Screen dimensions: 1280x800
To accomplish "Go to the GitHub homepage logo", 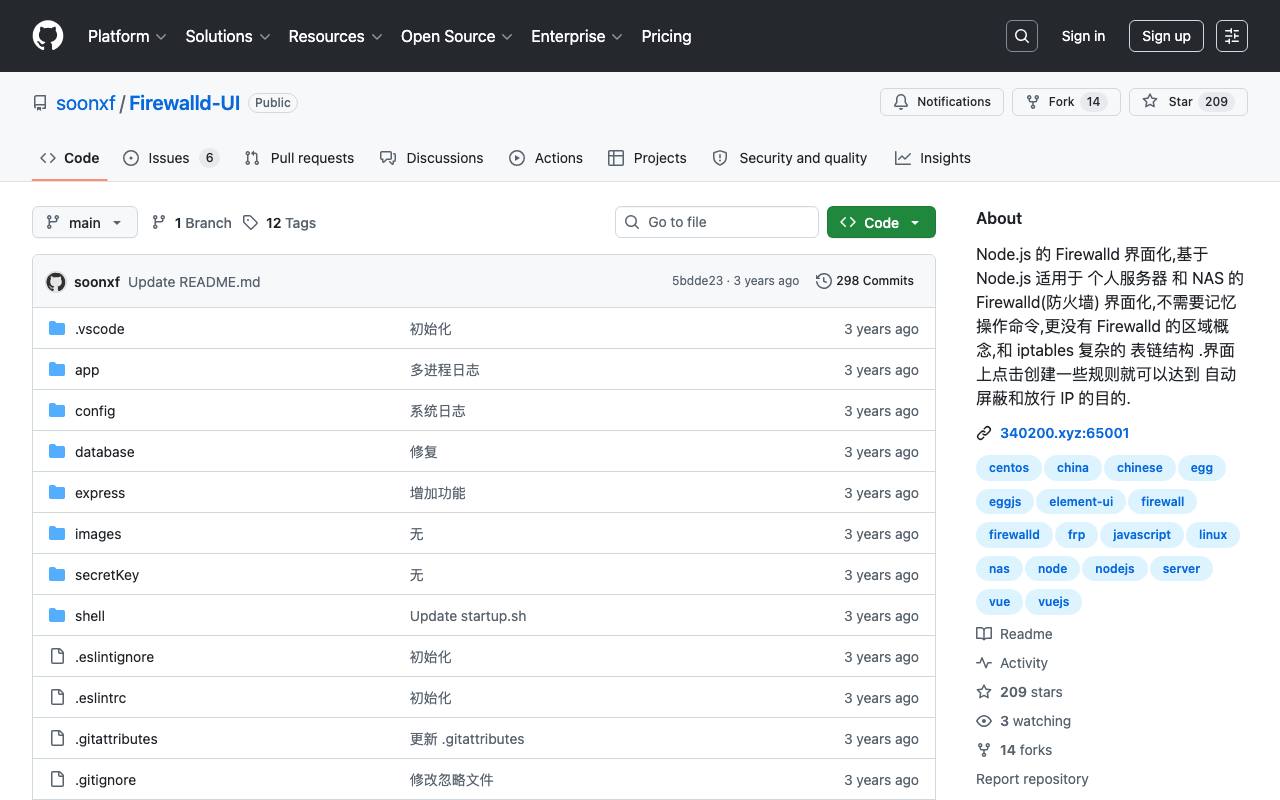I will click(48, 36).
